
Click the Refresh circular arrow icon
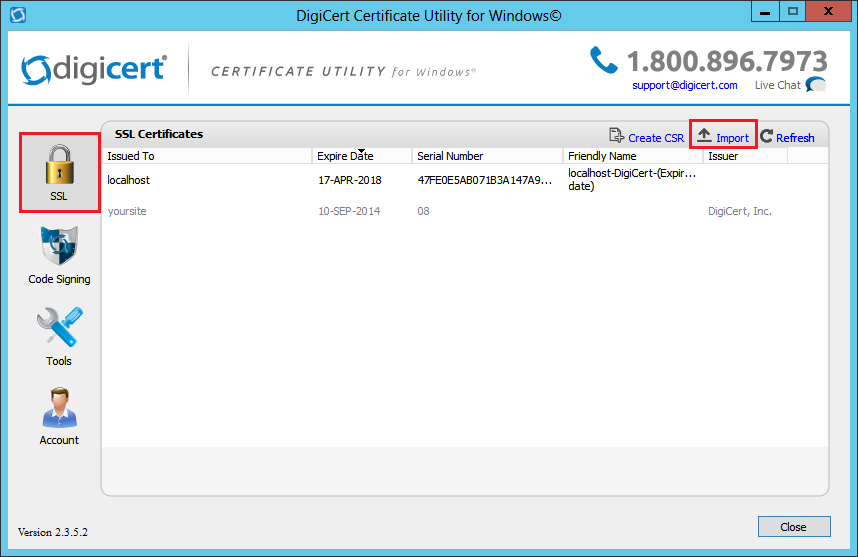coord(766,136)
